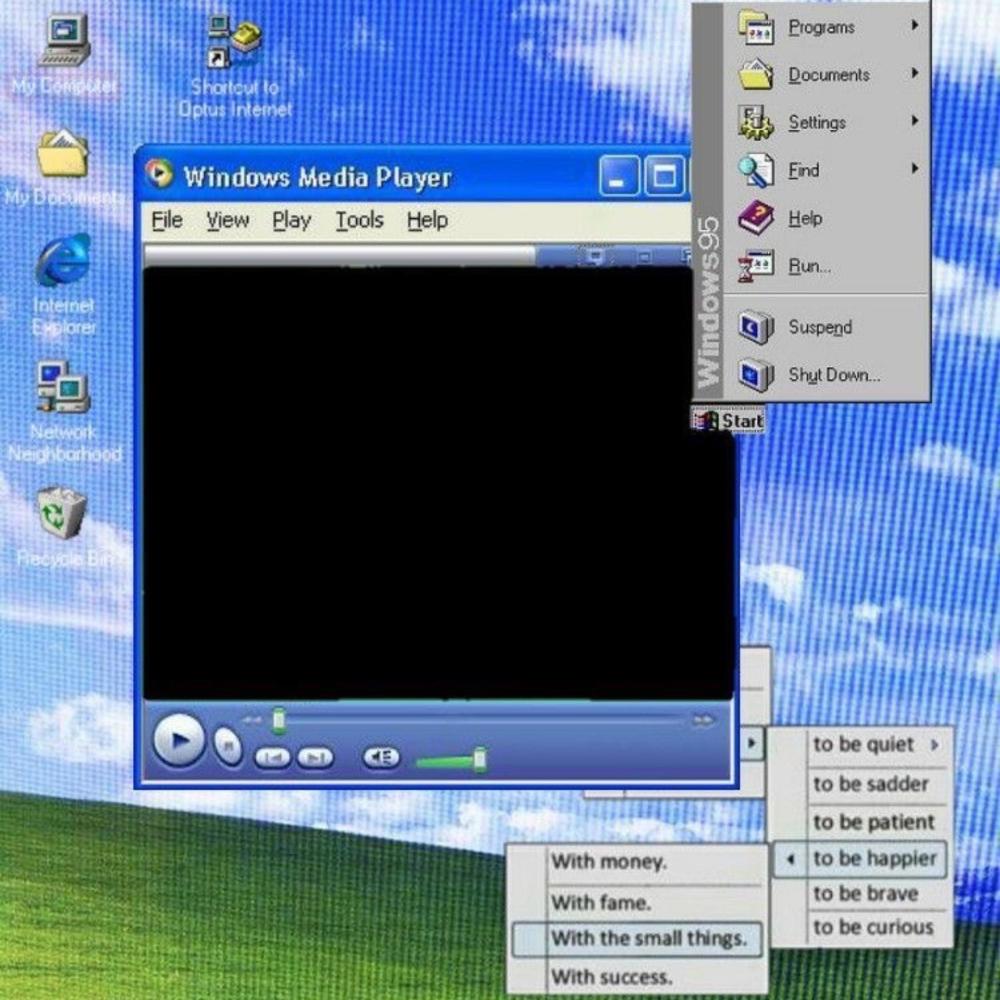Click the seek bar position handle

tap(279, 721)
